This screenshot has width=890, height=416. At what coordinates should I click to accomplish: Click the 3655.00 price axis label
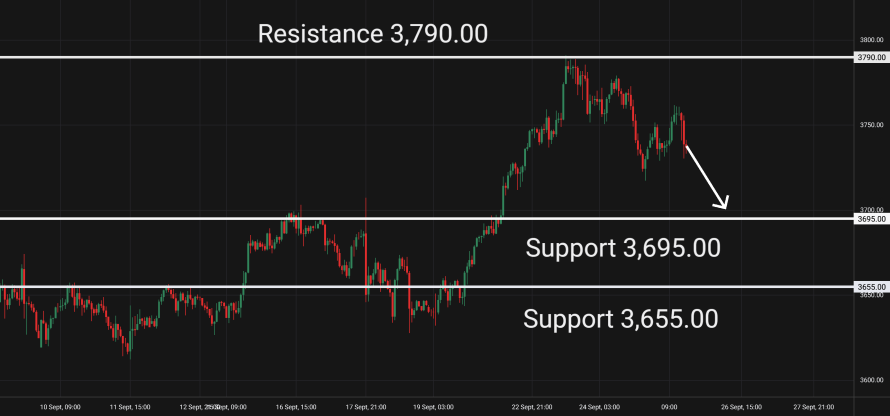point(872,287)
